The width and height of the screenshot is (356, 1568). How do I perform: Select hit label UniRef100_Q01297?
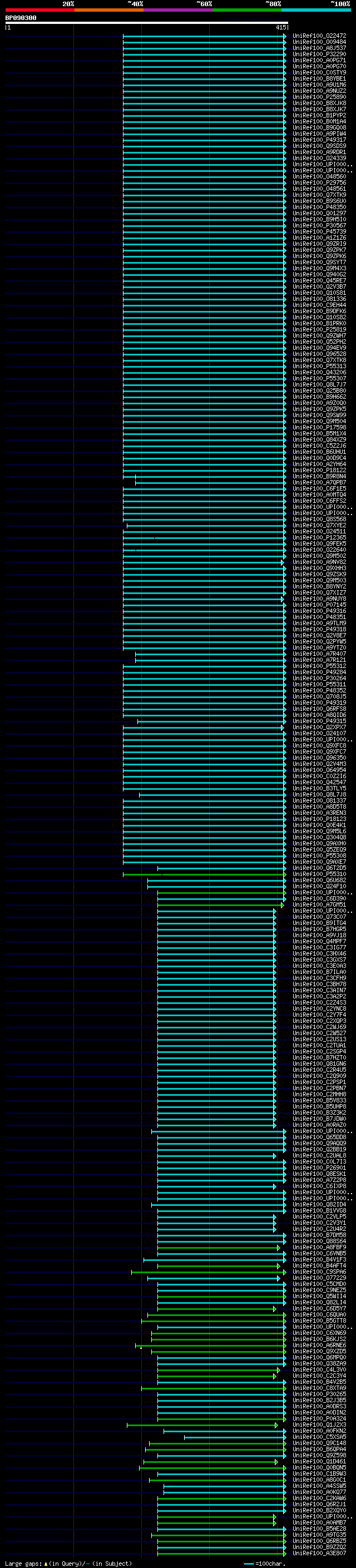click(319, 213)
